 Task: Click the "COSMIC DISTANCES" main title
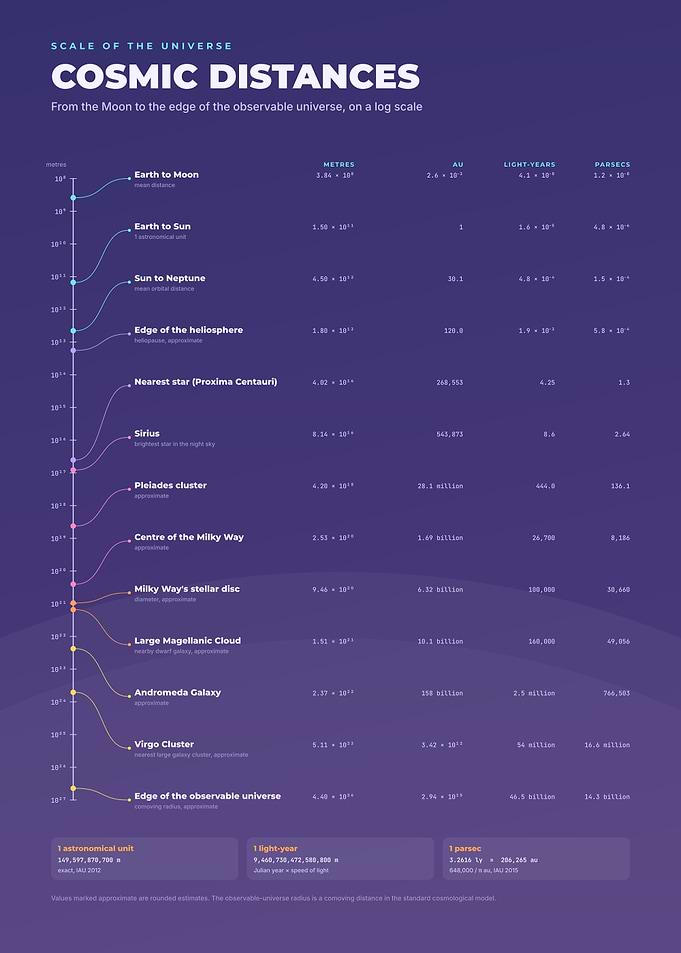pyautogui.click(x=235, y=77)
